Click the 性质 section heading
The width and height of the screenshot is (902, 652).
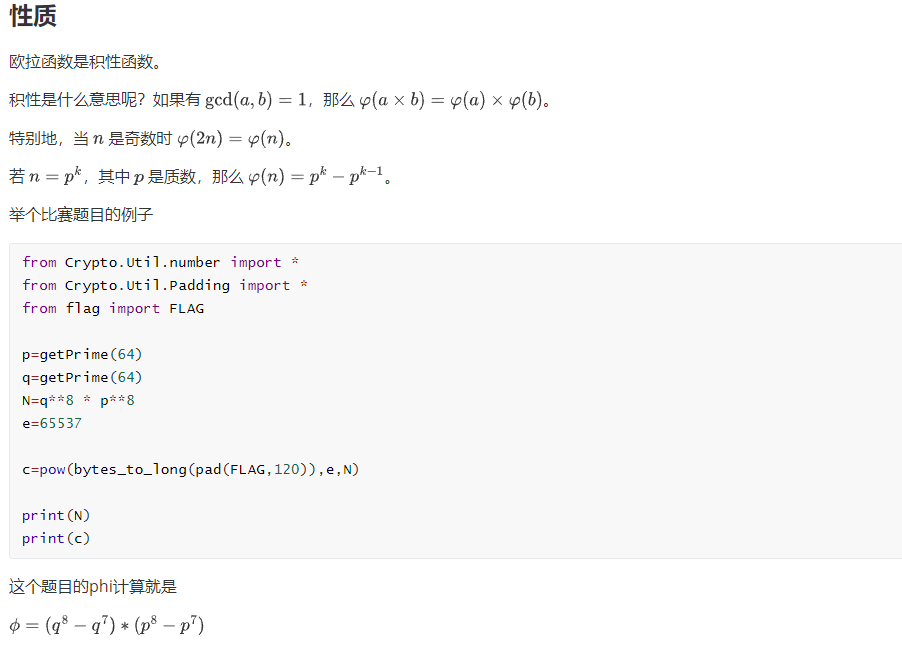33,17
